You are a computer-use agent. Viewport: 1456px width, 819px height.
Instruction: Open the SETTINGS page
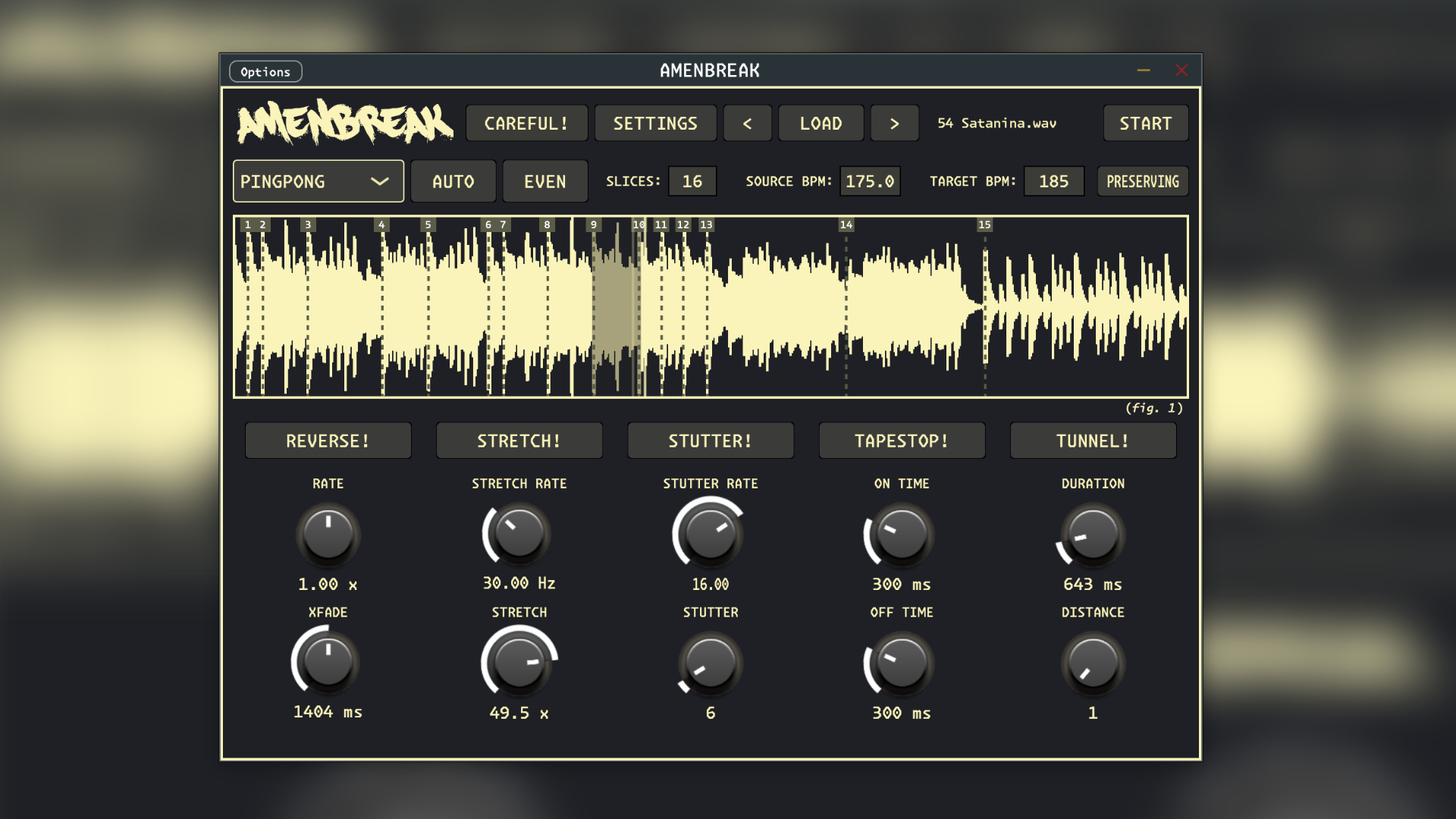[x=655, y=124]
